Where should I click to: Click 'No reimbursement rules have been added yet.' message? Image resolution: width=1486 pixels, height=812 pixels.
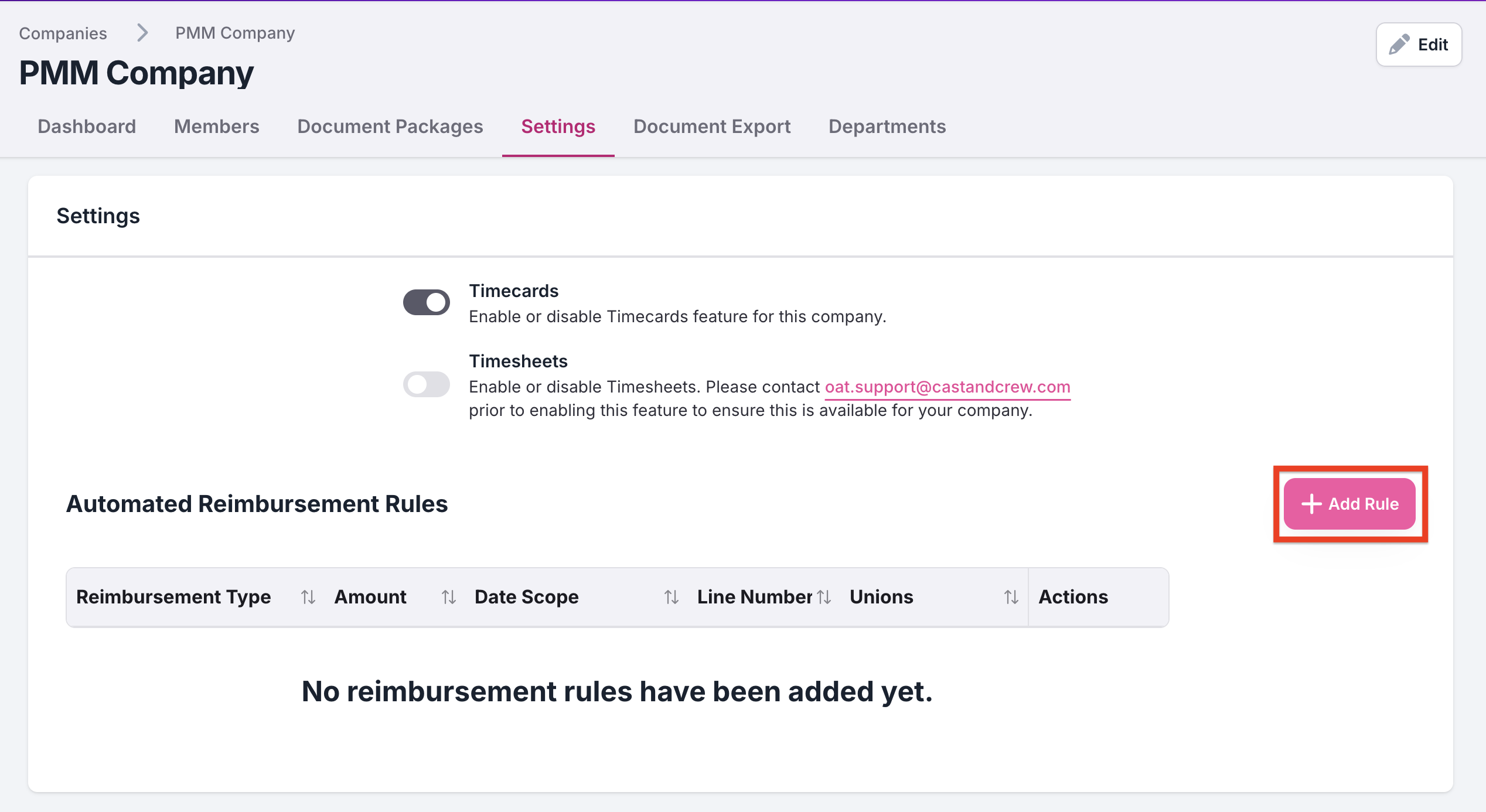tap(617, 691)
